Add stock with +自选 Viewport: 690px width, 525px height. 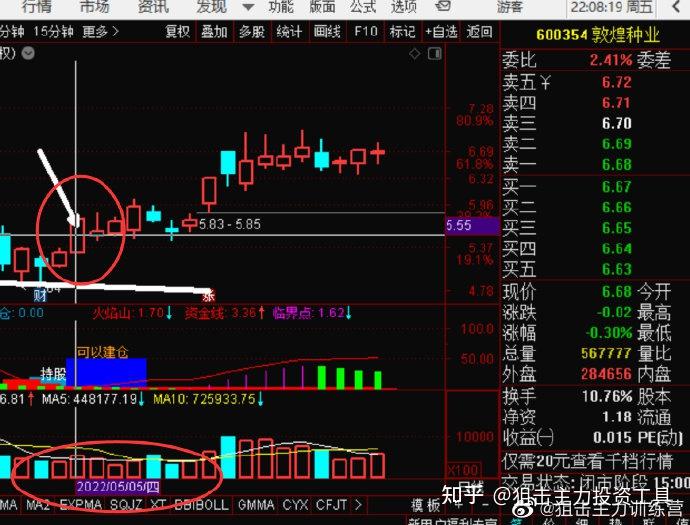click(x=441, y=32)
